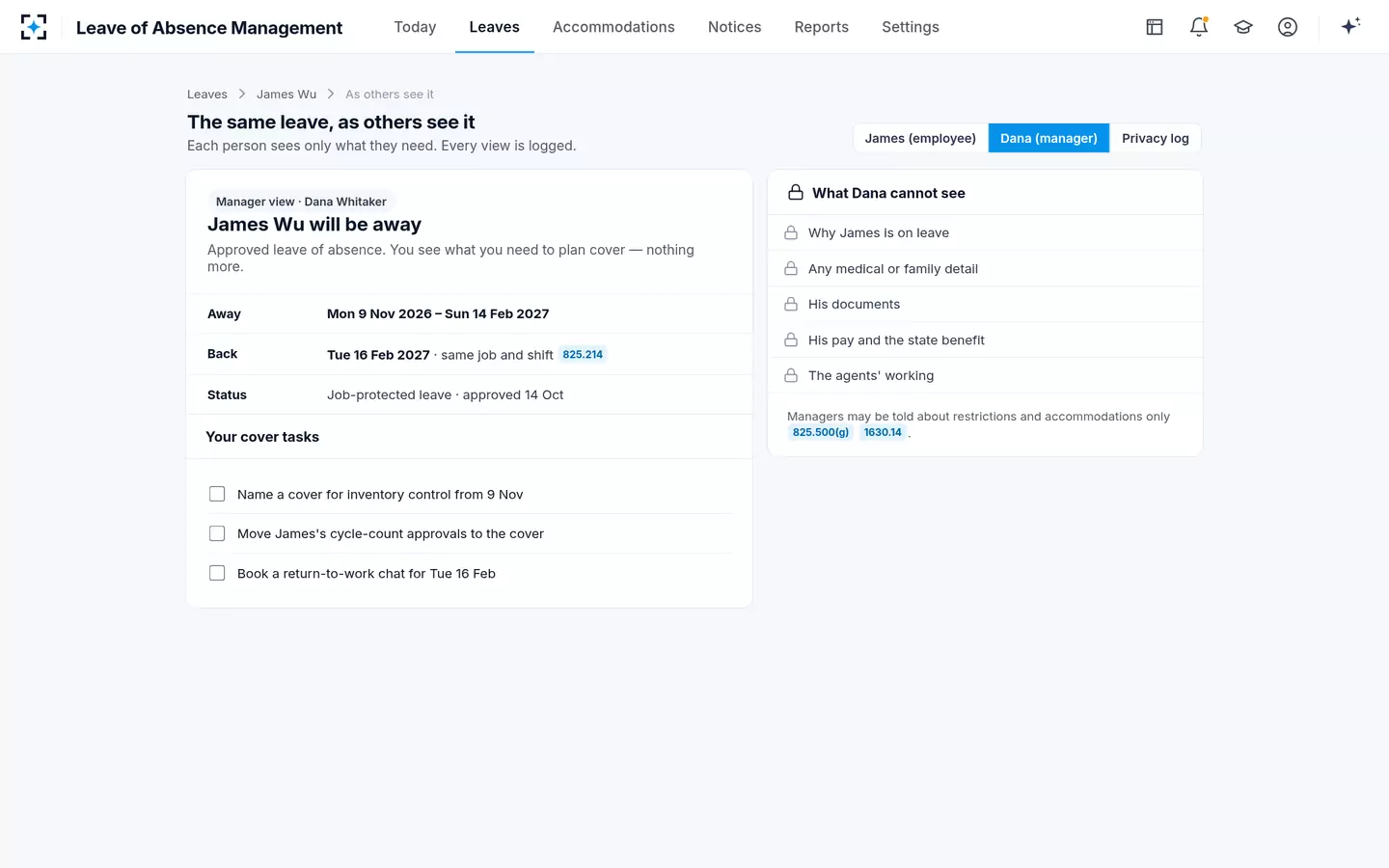1389x868 pixels.
Task: Open citation 1630.14
Action: 883,432
